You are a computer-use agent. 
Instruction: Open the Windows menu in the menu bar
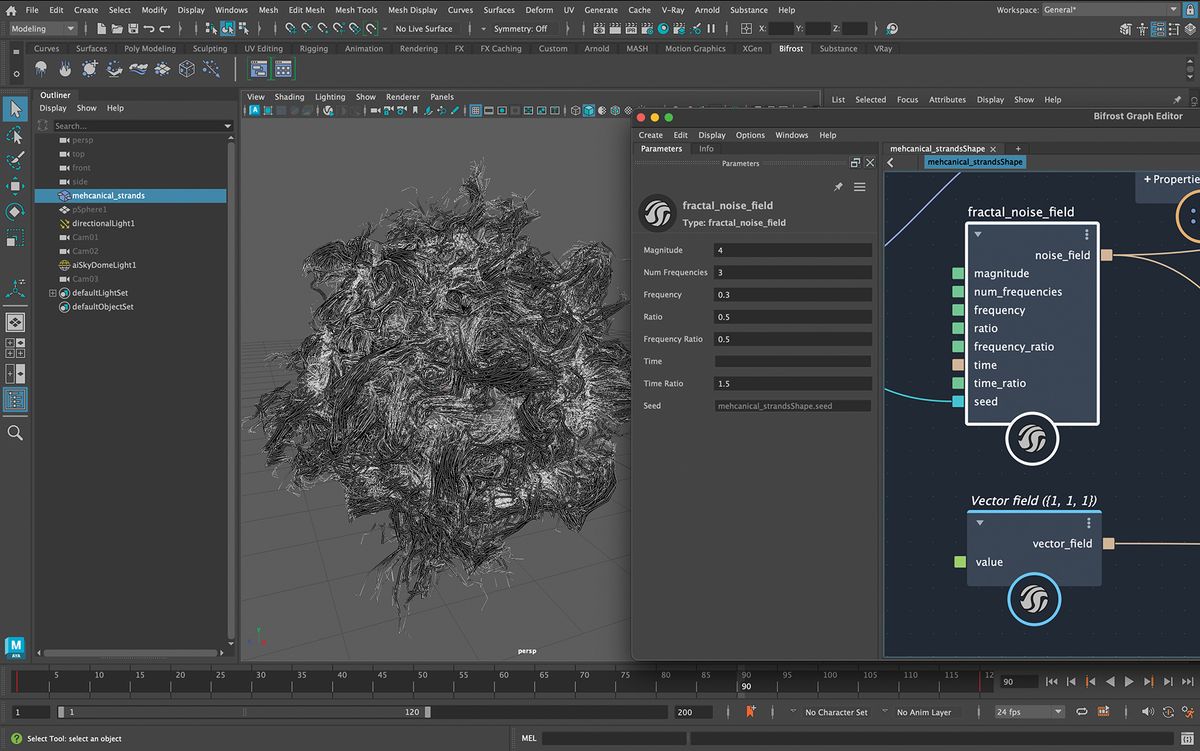[x=231, y=9]
